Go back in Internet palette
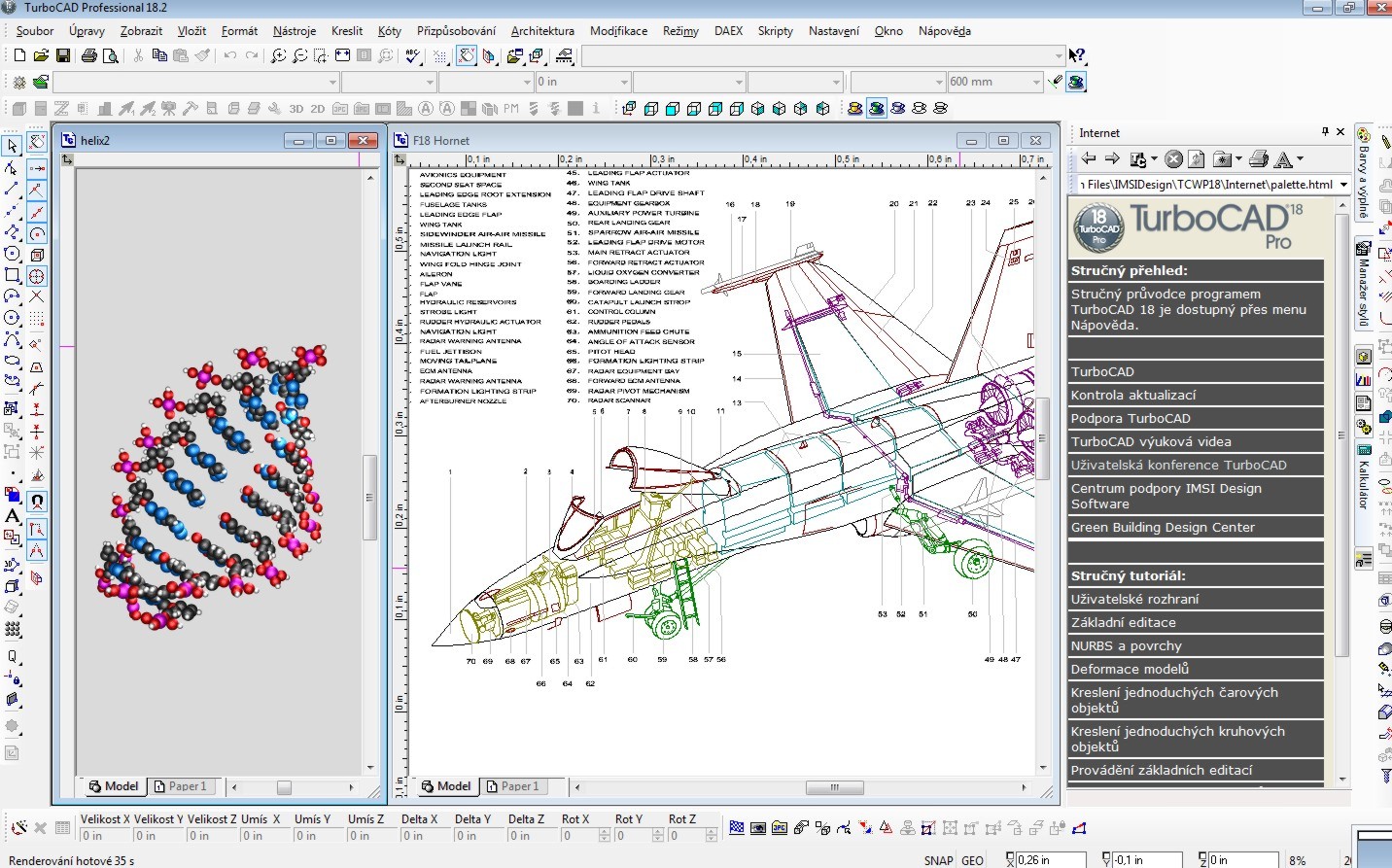Screen dimensions: 1392x868 pos(1089,158)
